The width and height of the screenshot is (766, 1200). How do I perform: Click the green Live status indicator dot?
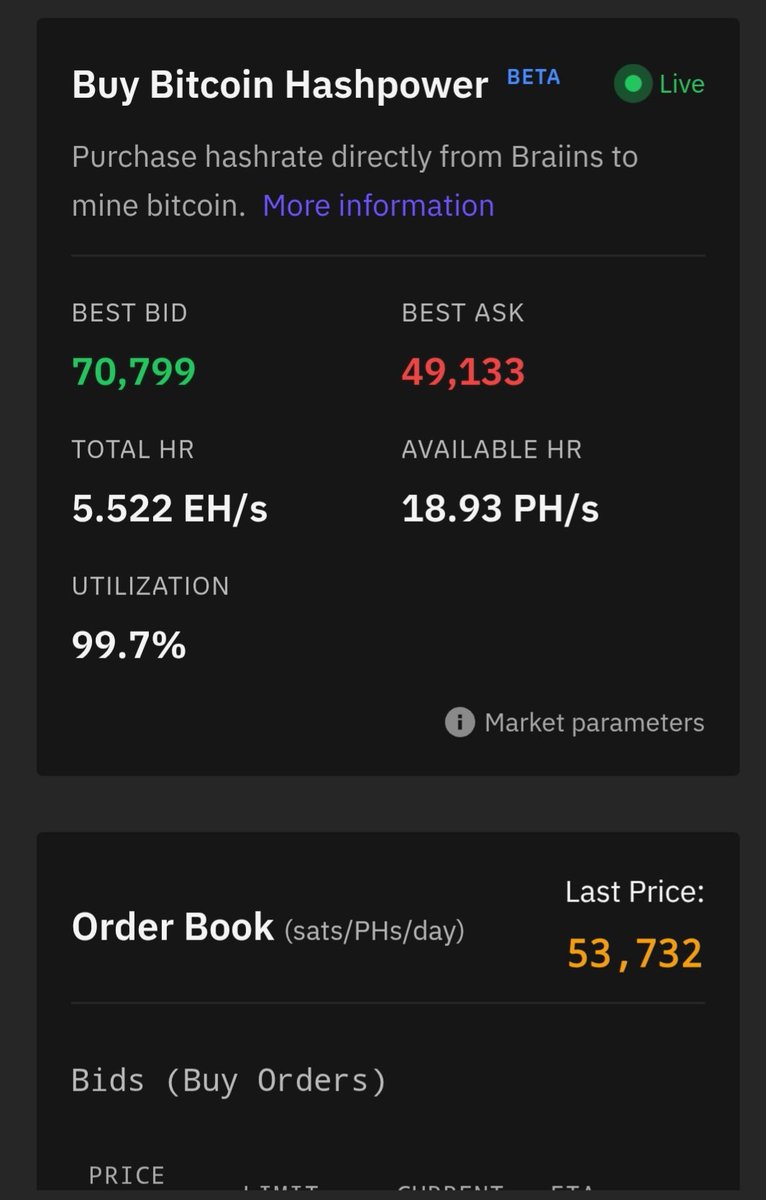coord(632,84)
